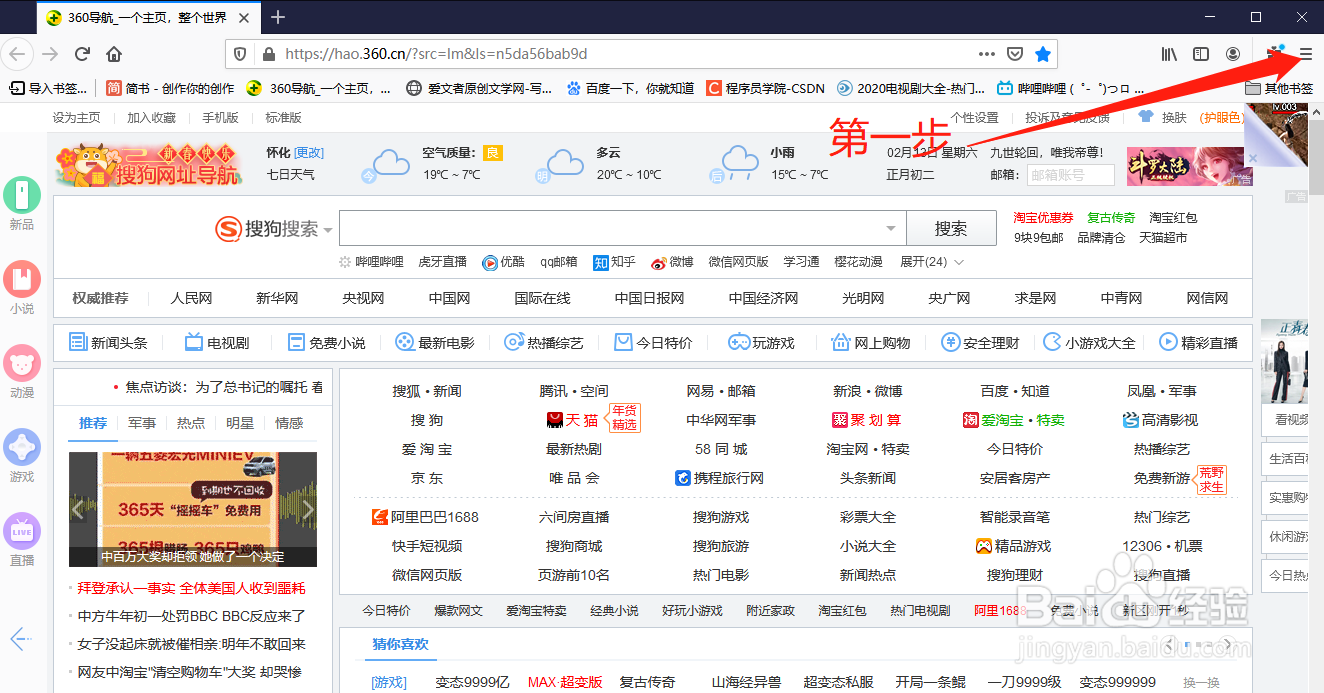Go to the Firefox home page
The width and height of the screenshot is (1324, 693).
coord(114,54)
